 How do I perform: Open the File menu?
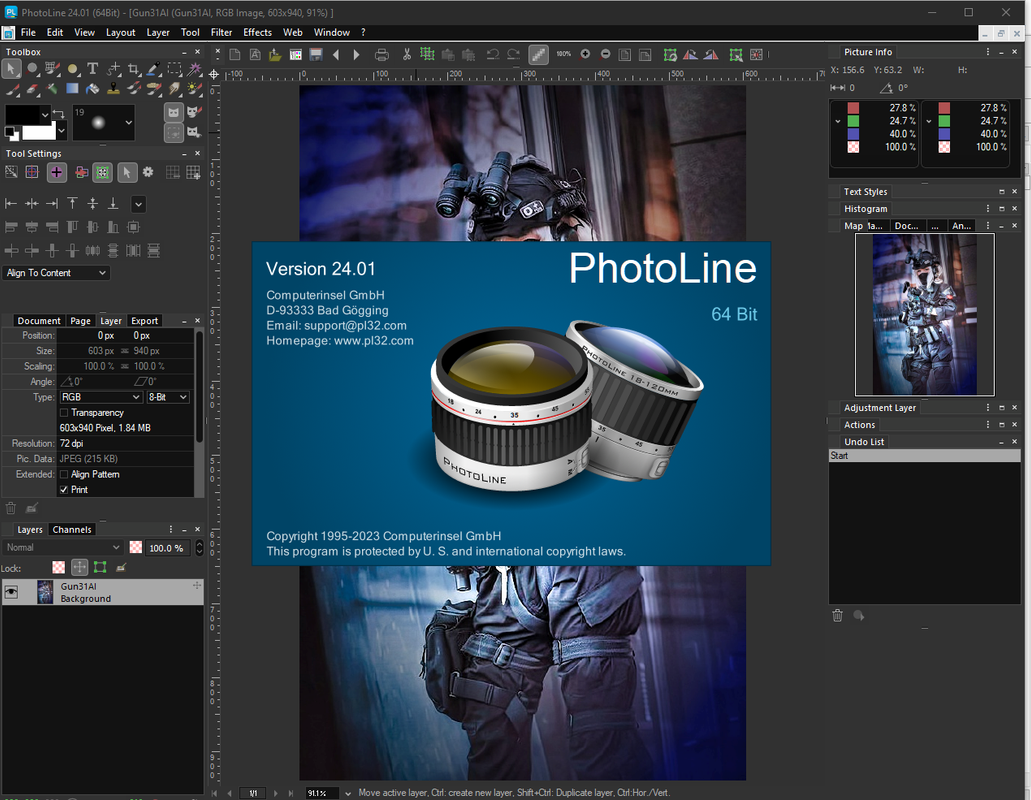pyautogui.click(x=28, y=32)
